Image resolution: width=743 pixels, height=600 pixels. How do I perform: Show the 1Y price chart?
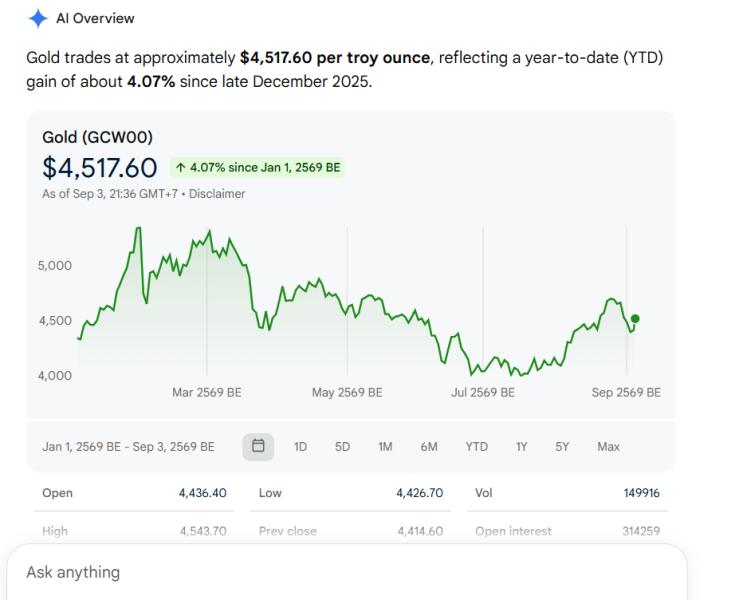click(521, 447)
